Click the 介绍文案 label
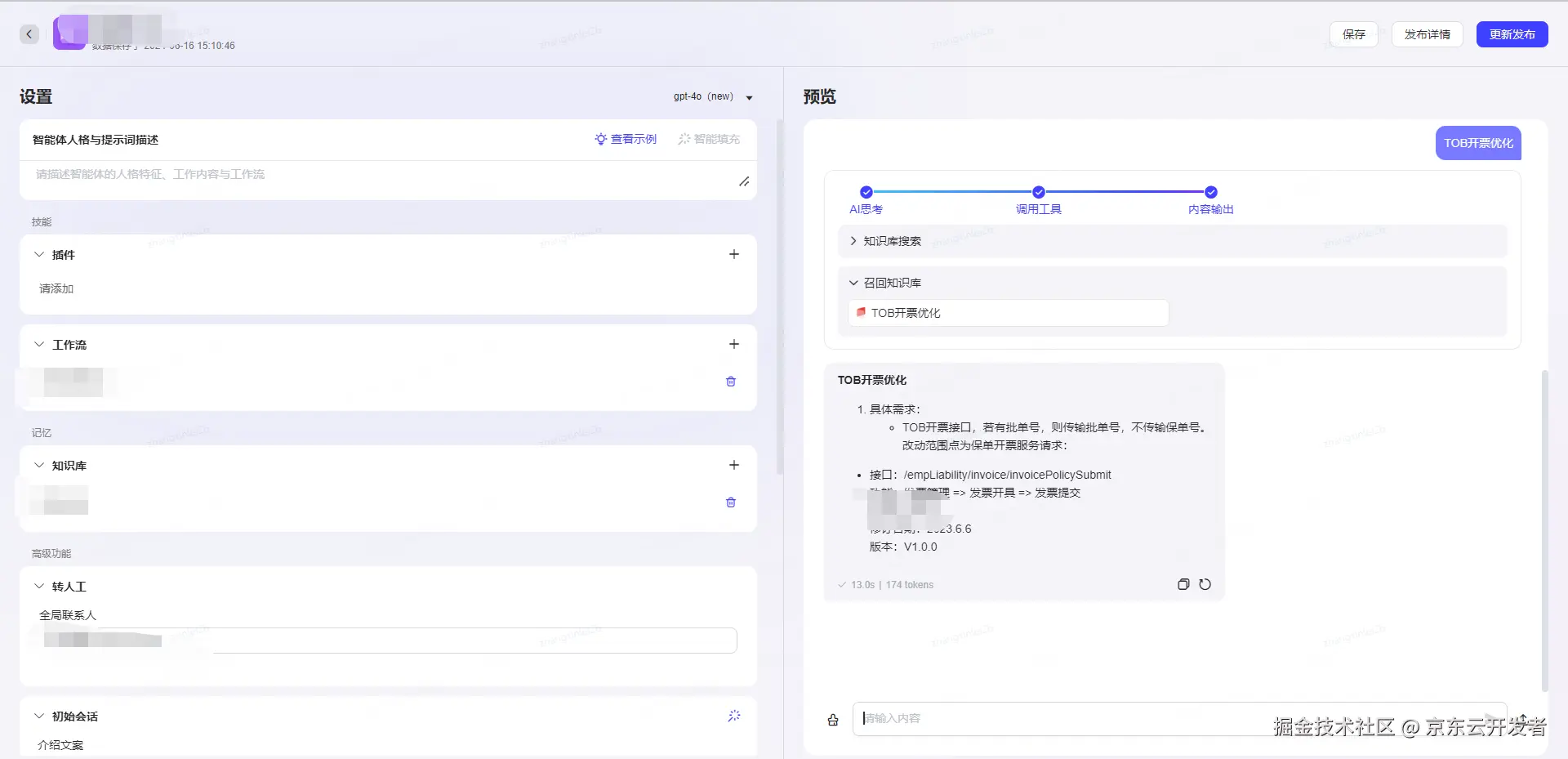1568x759 pixels. pos(60,745)
